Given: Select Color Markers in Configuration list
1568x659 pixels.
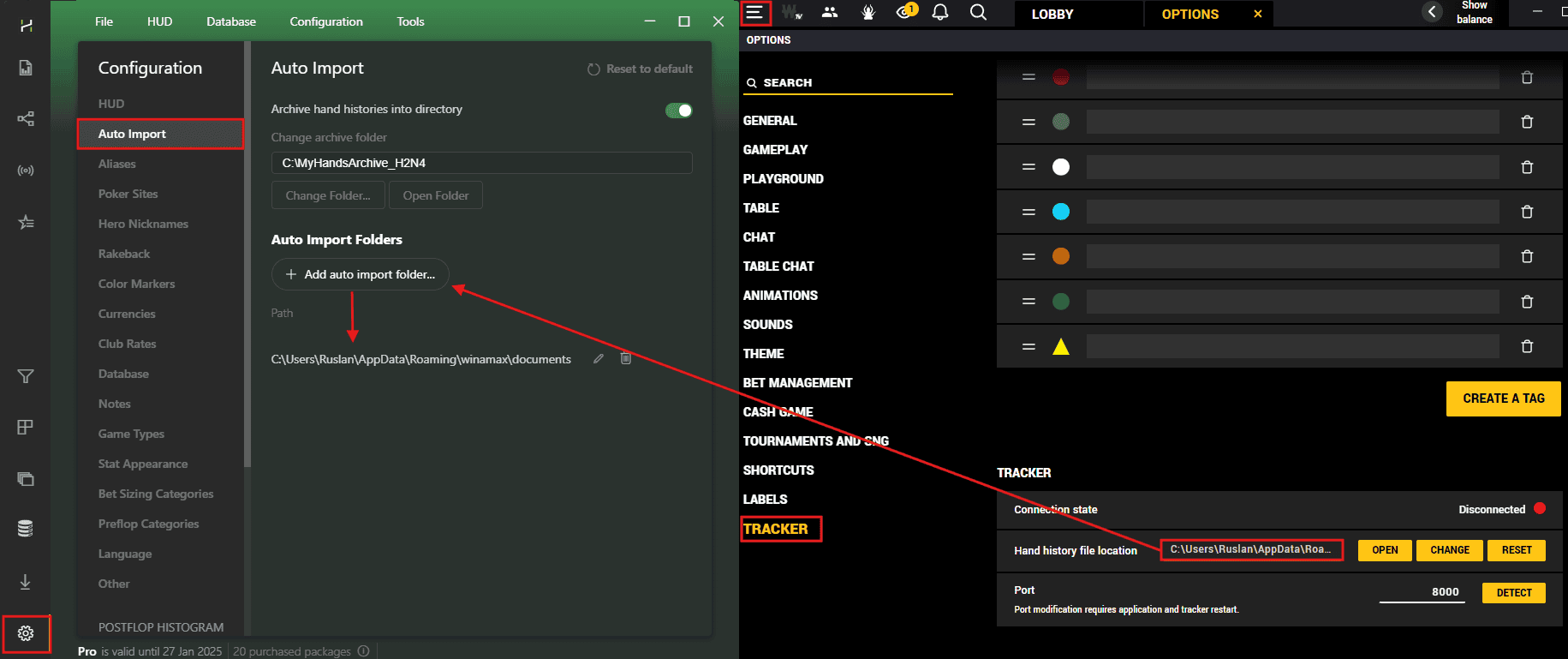Looking at the screenshot, I should 136,284.
